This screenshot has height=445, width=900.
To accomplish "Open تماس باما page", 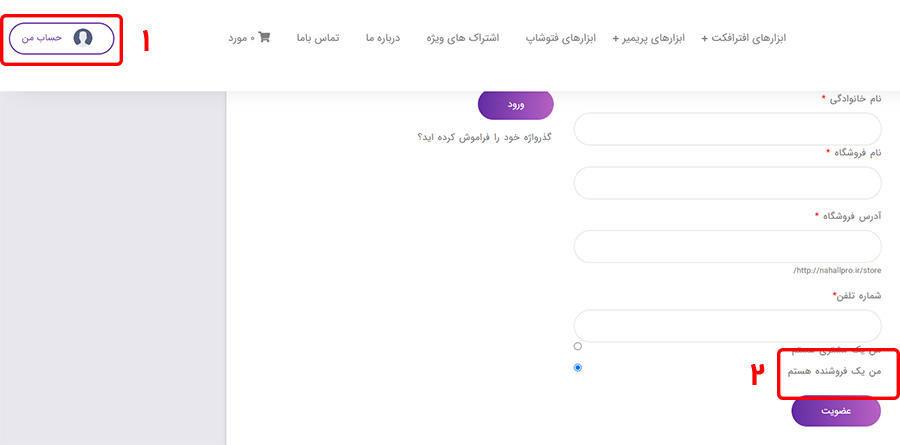I will pyautogui.click(x=318, y=38).
